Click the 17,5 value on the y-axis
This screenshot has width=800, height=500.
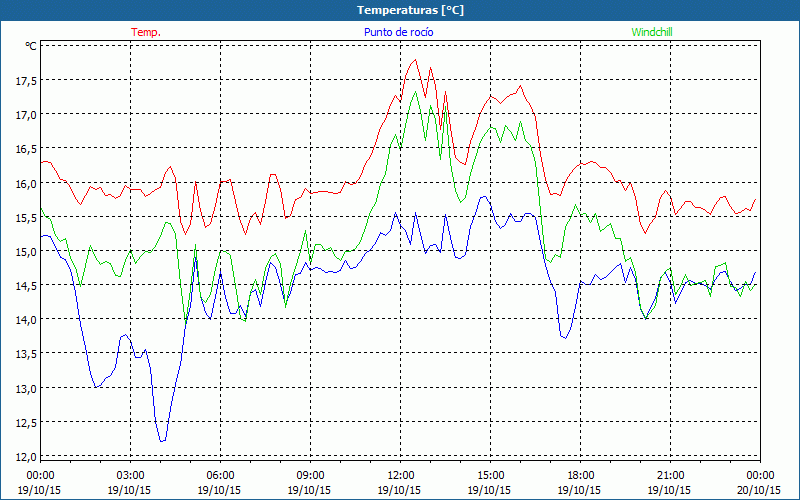tap(26, 81)
